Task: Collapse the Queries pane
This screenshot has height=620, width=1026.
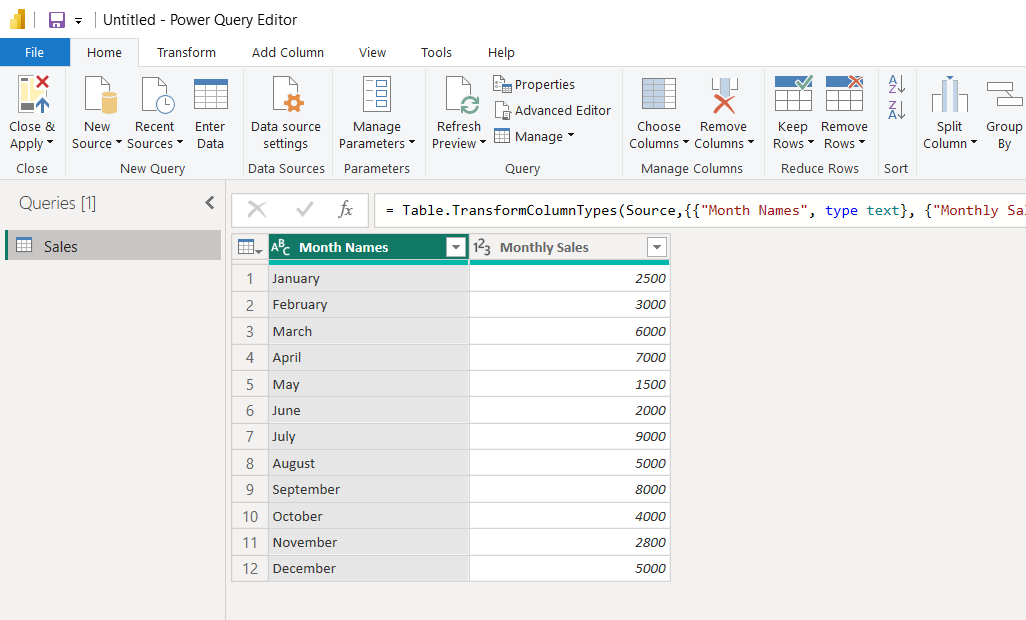Action: click(x=210, y=203)
